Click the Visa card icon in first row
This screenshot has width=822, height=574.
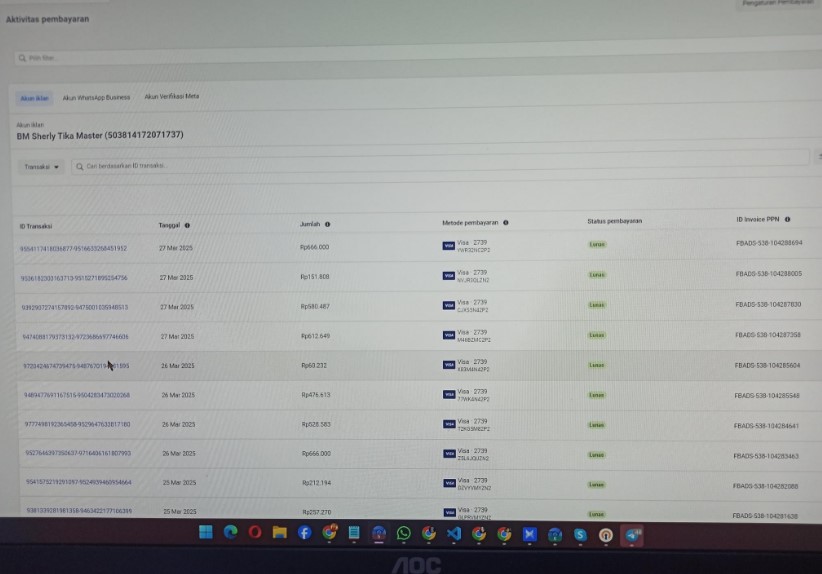(449, 246)
